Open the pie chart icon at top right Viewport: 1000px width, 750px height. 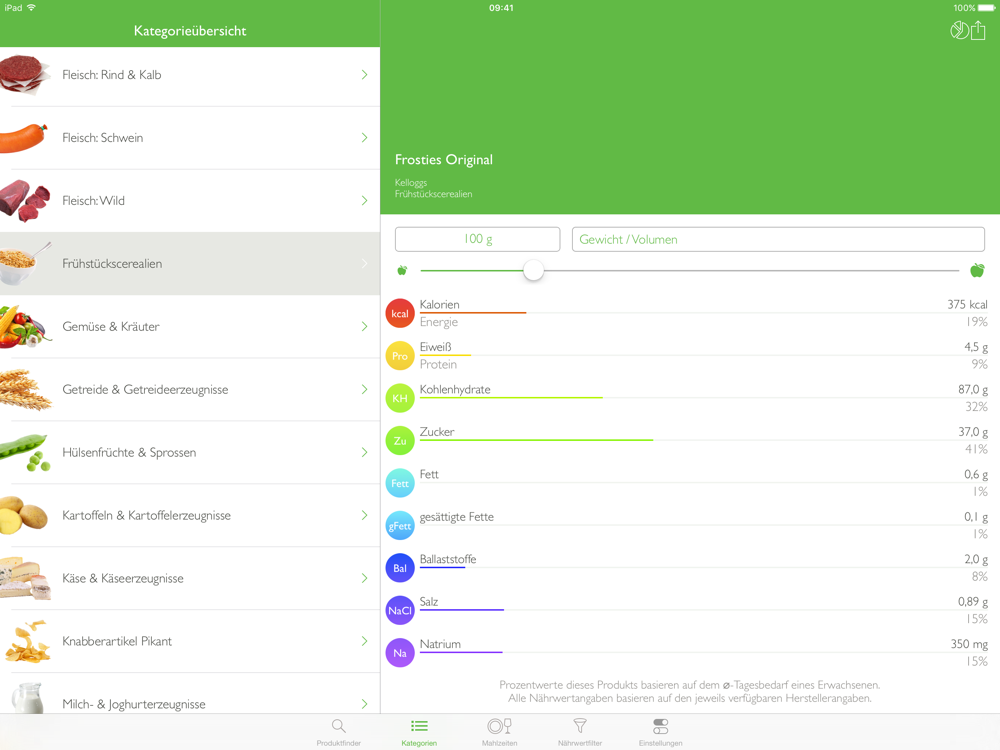pyautogui.click(x=959, y=30)
